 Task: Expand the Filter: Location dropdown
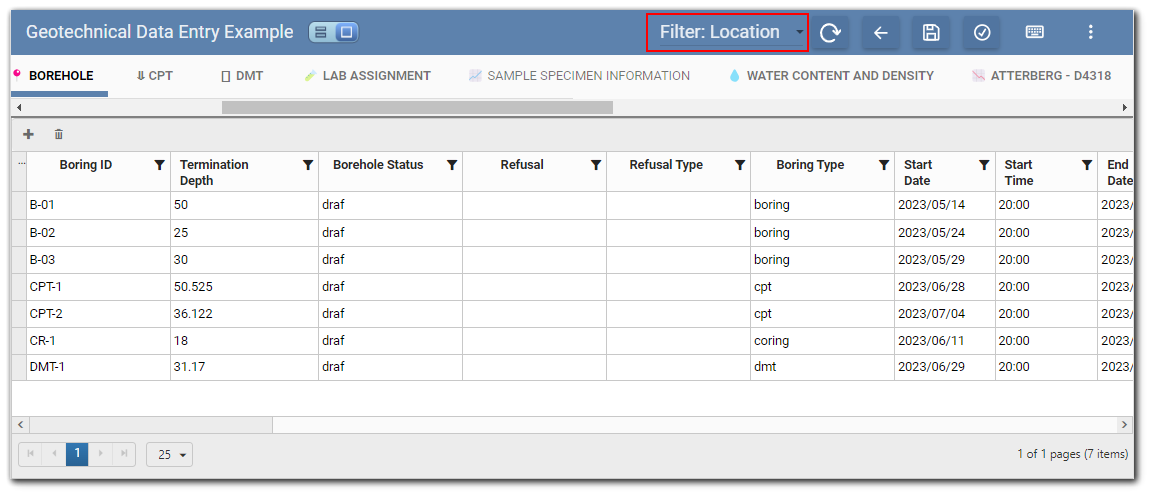(x=728, y=32)
